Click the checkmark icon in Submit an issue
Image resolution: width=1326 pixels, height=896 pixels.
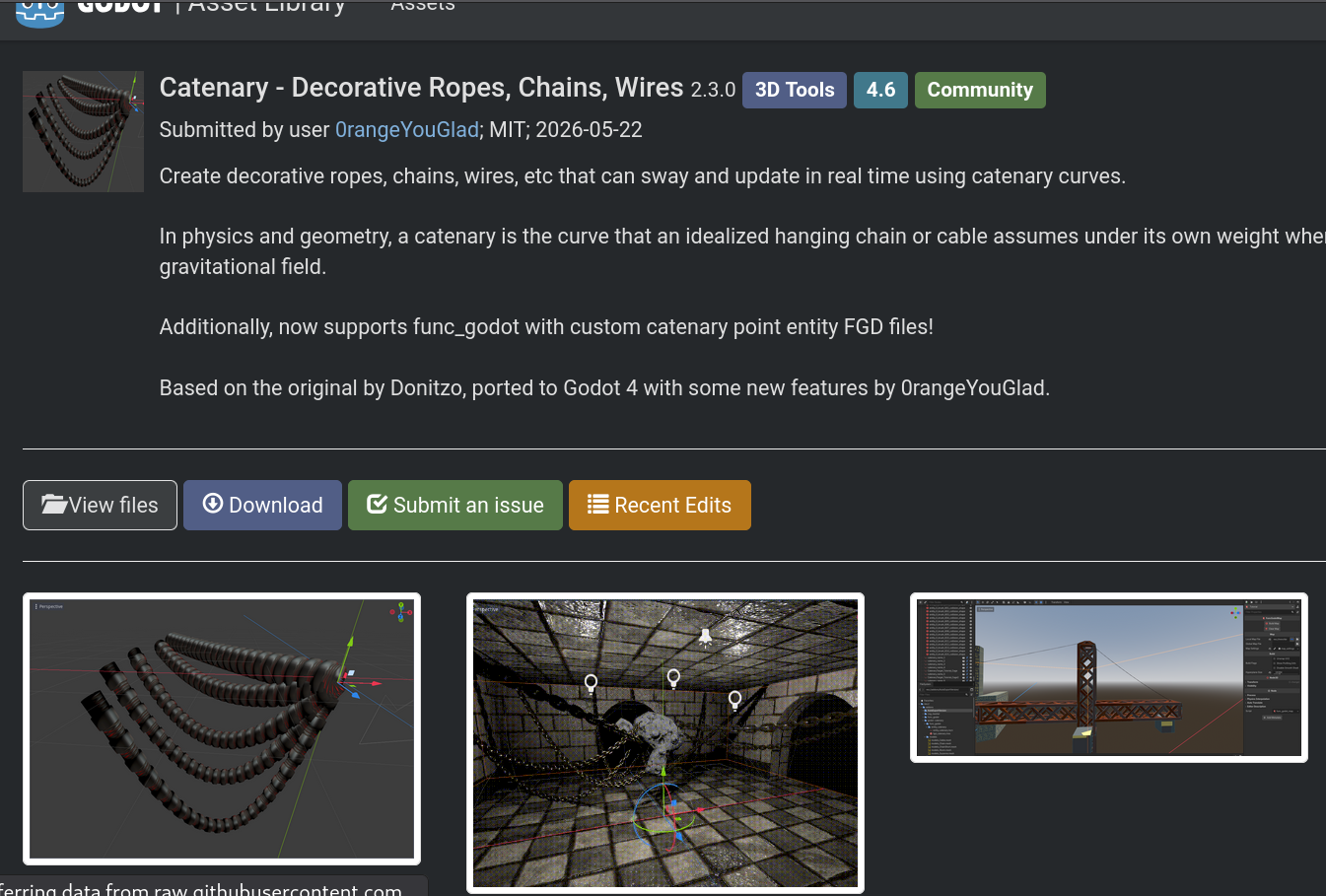378,504
